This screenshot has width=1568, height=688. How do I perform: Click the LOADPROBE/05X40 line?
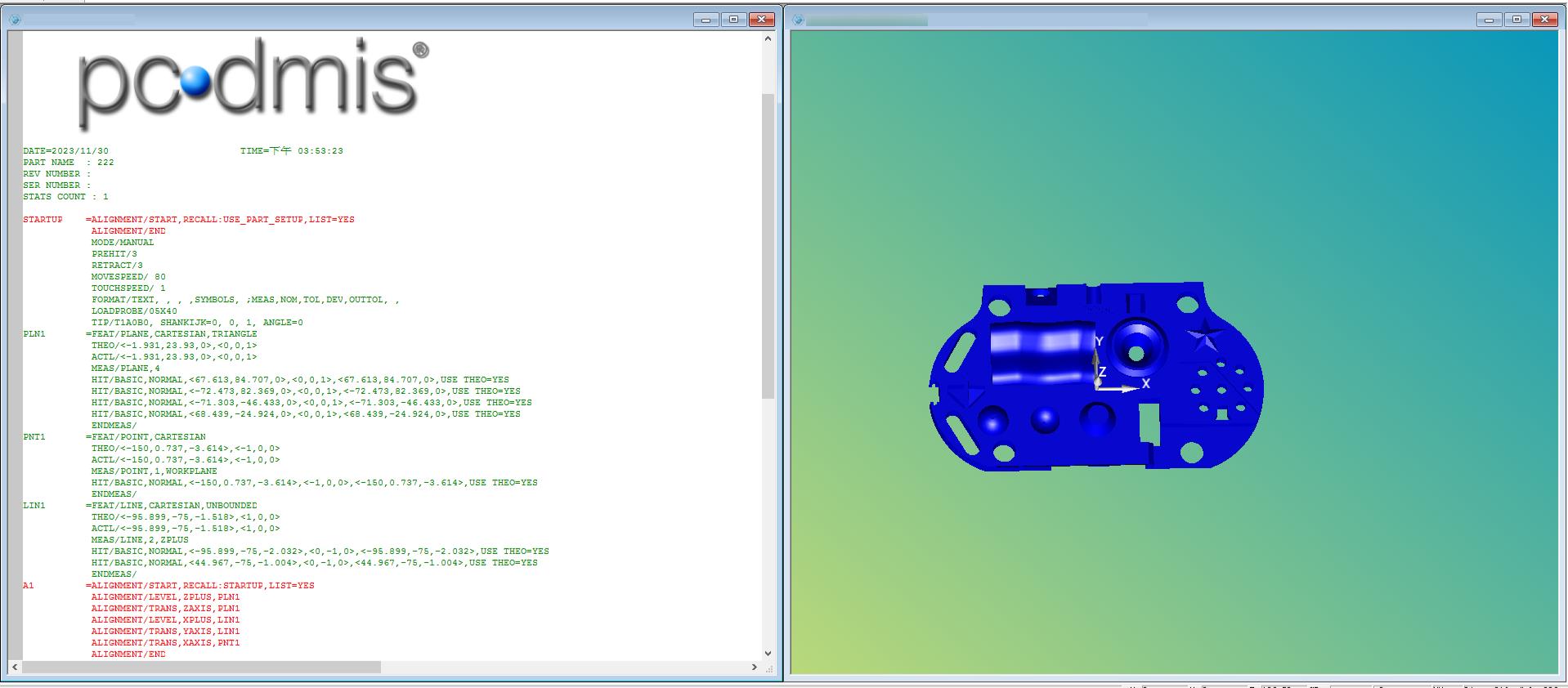pyautogui.click(x=134, y=311)
